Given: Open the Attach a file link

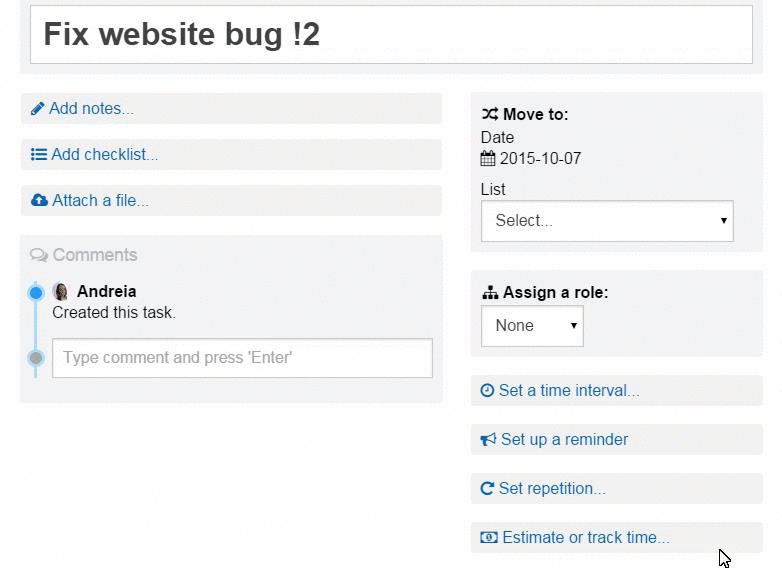Looking at the screenshot, I should point(100,200).
